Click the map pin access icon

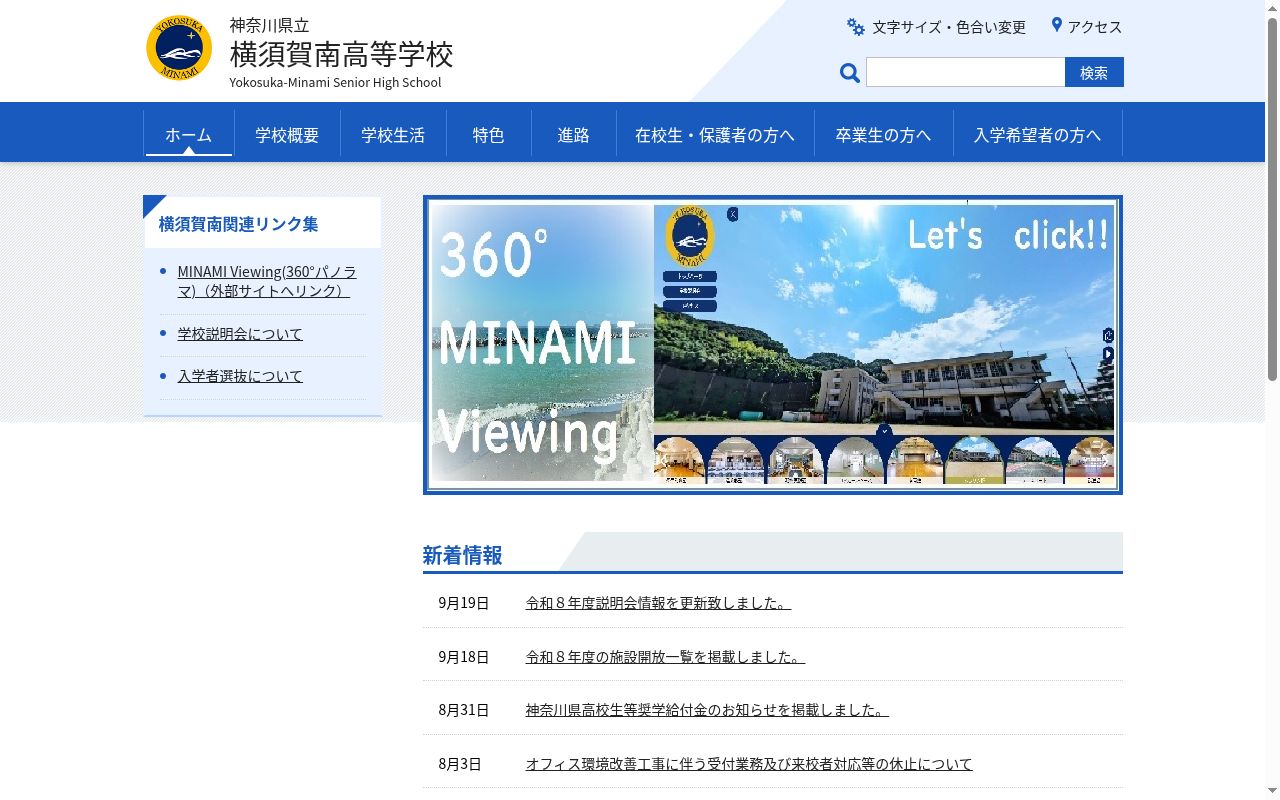coord(1056,25)
